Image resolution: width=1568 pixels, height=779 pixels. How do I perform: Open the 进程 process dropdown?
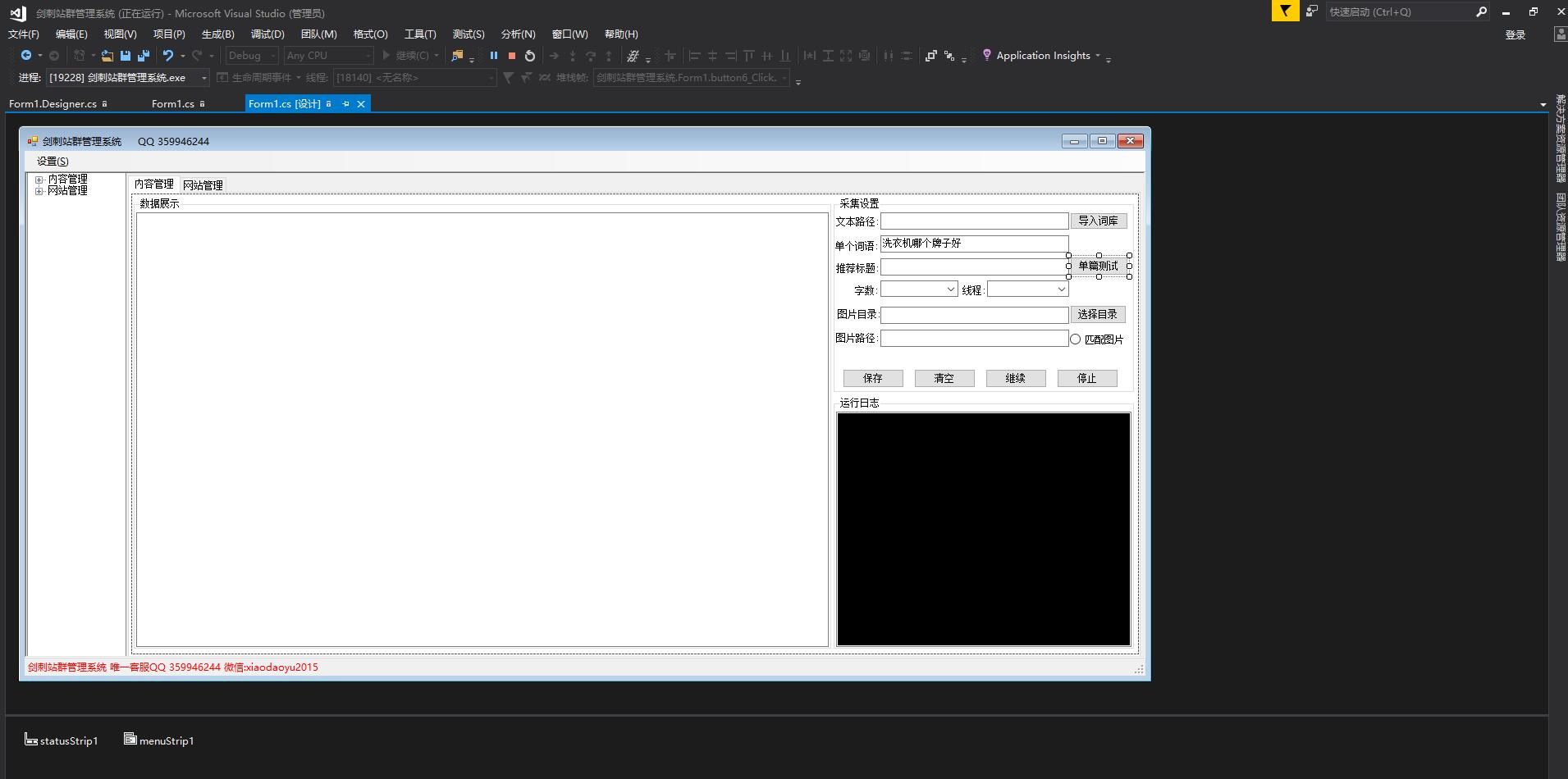[127, 78]
